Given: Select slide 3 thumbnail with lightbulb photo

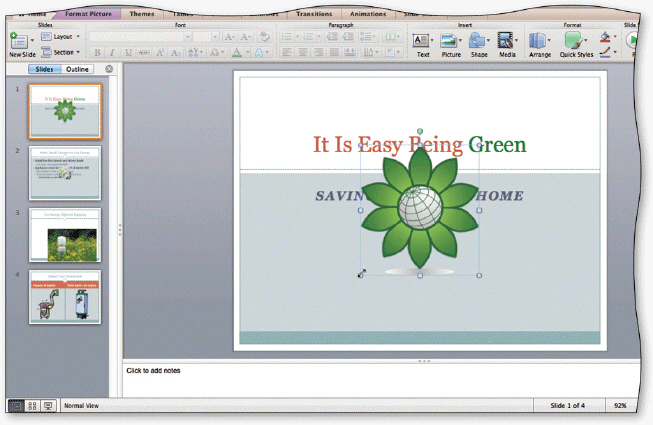Looking at the screenshot, I should click(x=65, y=235).
